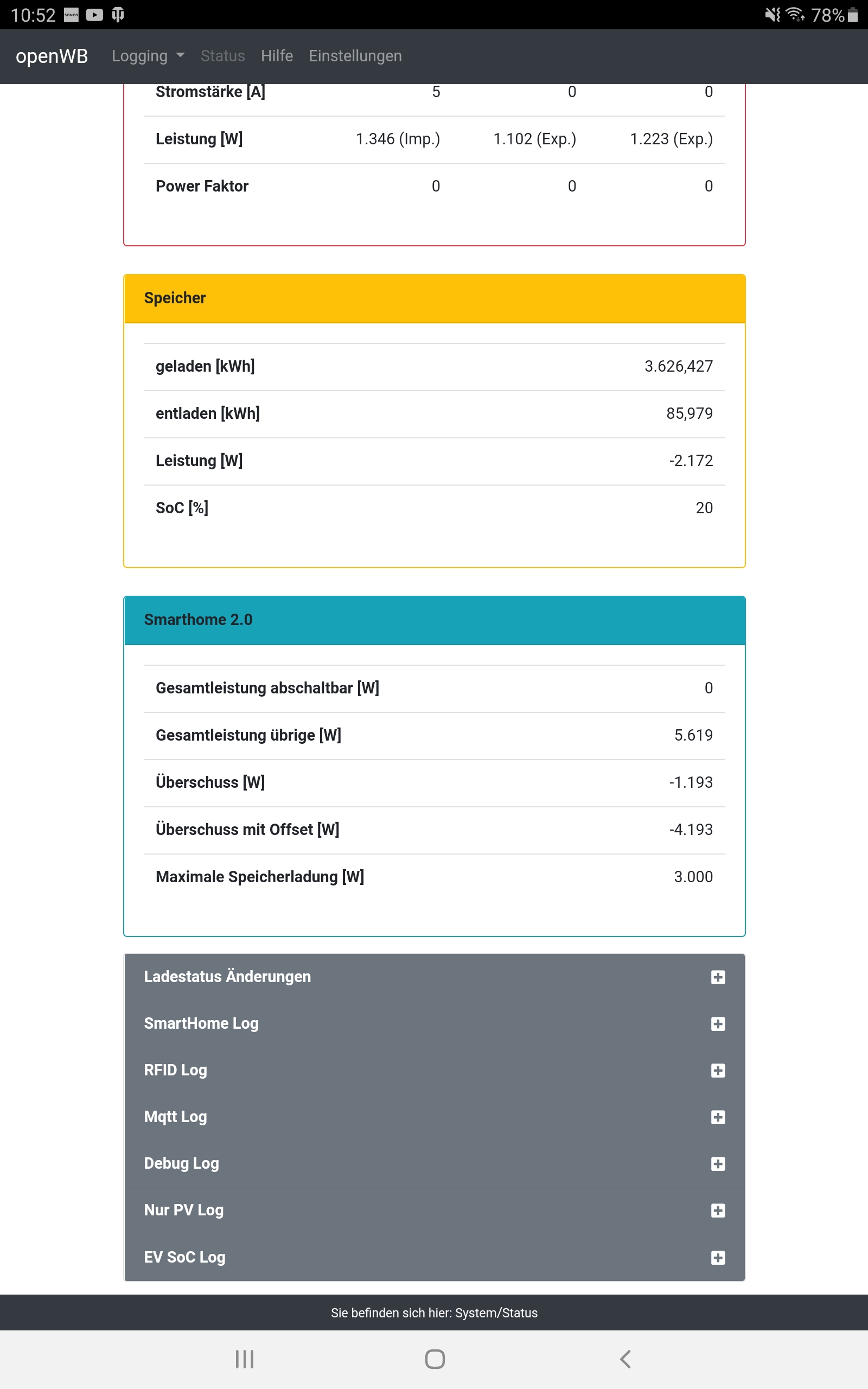The image size is (868, 1389).
Task: Open RFID Log via plus icon
Action: pos(718,1071)
